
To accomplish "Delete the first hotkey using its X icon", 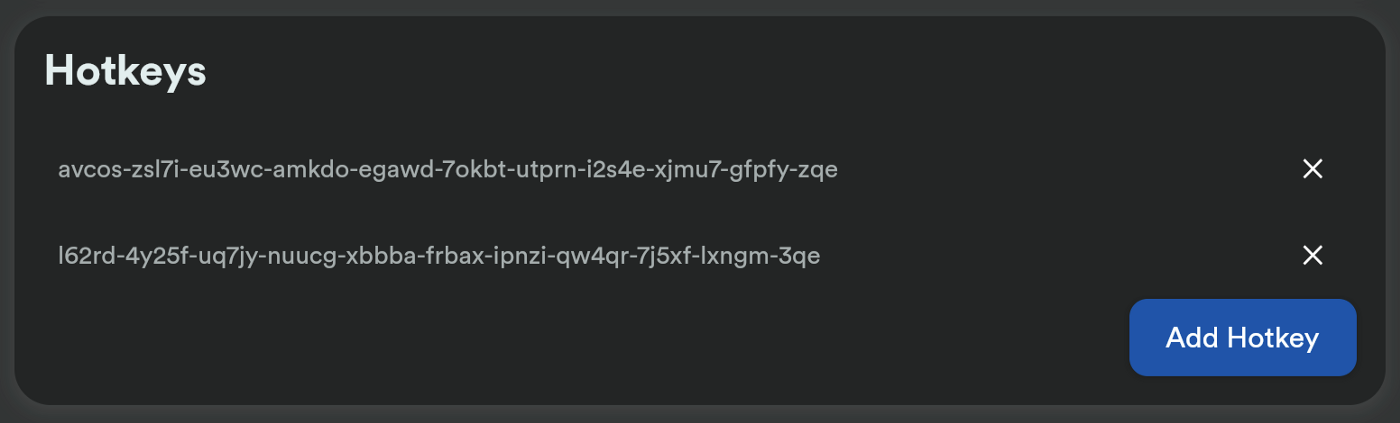I will tap(1313, 169).
